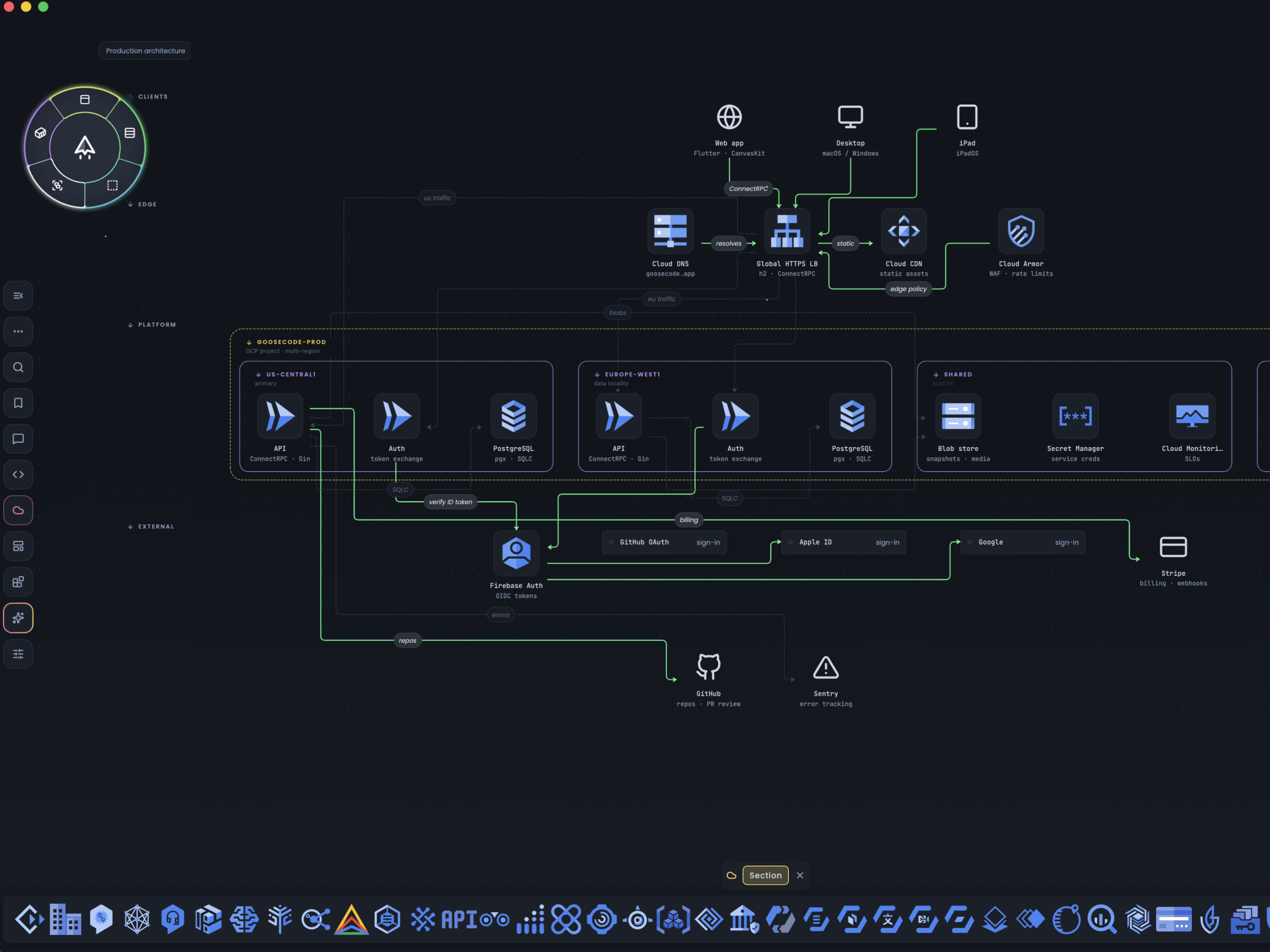Click the rocket cursor at the radial menu center

tap(85, 147)
